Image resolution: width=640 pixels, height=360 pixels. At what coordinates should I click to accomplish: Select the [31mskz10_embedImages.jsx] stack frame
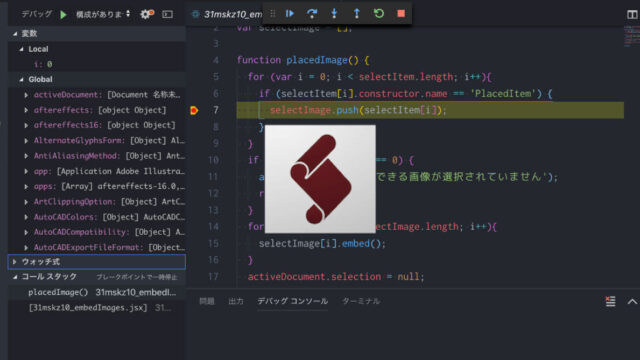[97, 307]
